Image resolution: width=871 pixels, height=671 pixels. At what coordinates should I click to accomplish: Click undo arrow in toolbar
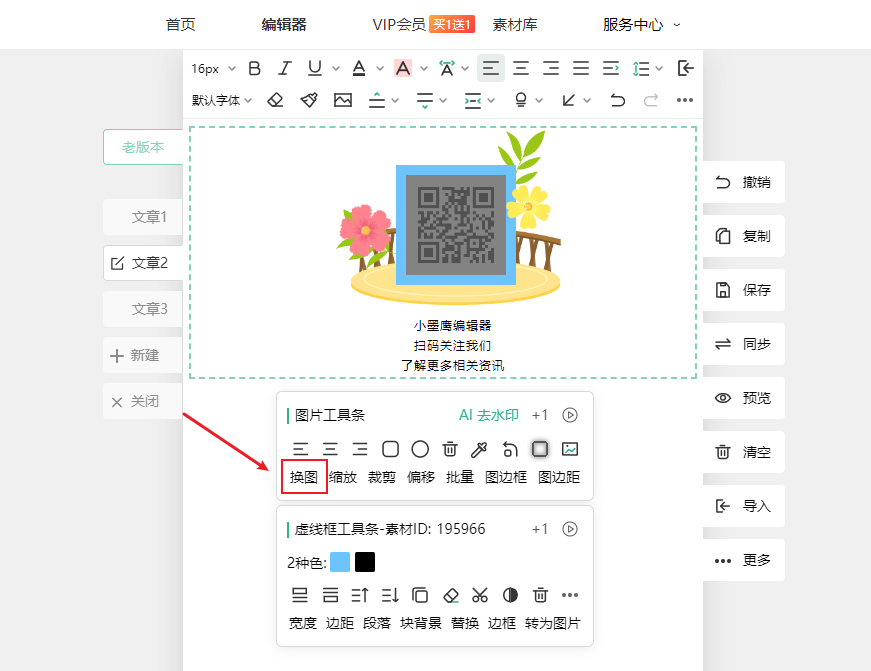coord(618,100)
